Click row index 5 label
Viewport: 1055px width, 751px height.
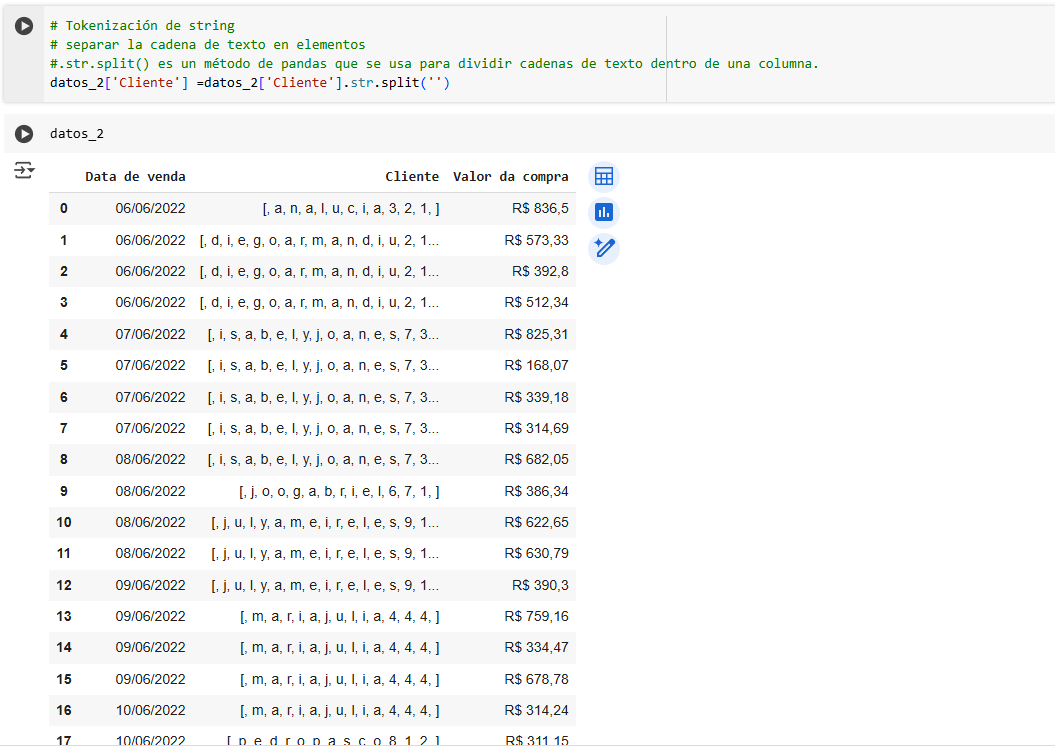tap(64, 365)
